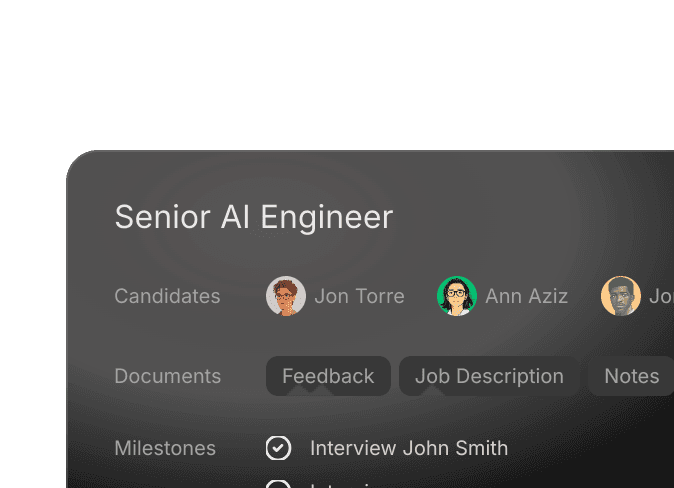This screenshot has height=488, width=674.
Task: Open the Job Description document
Action: click(x=489, y=376)
